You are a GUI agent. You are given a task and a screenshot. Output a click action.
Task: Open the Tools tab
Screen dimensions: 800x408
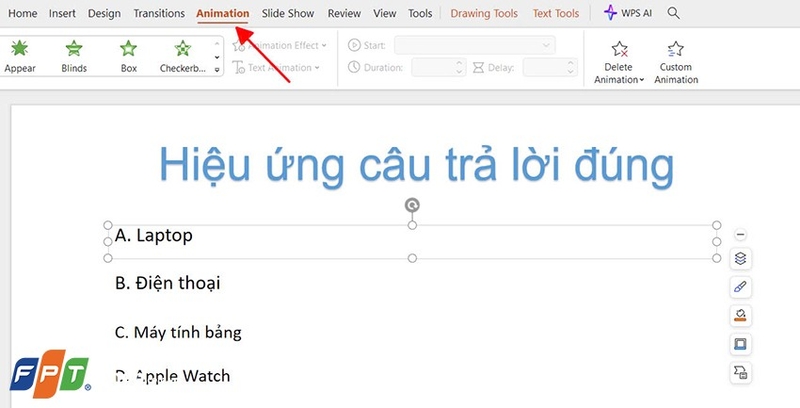[420, 13]
